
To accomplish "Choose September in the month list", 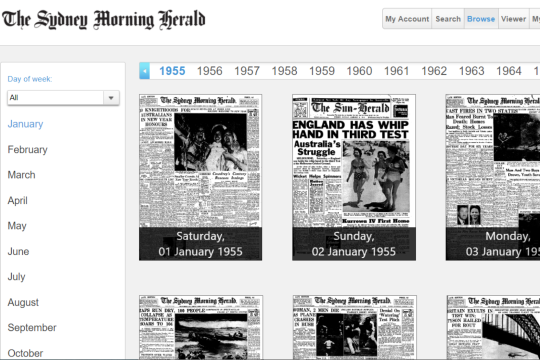I will tap(32, 328).
